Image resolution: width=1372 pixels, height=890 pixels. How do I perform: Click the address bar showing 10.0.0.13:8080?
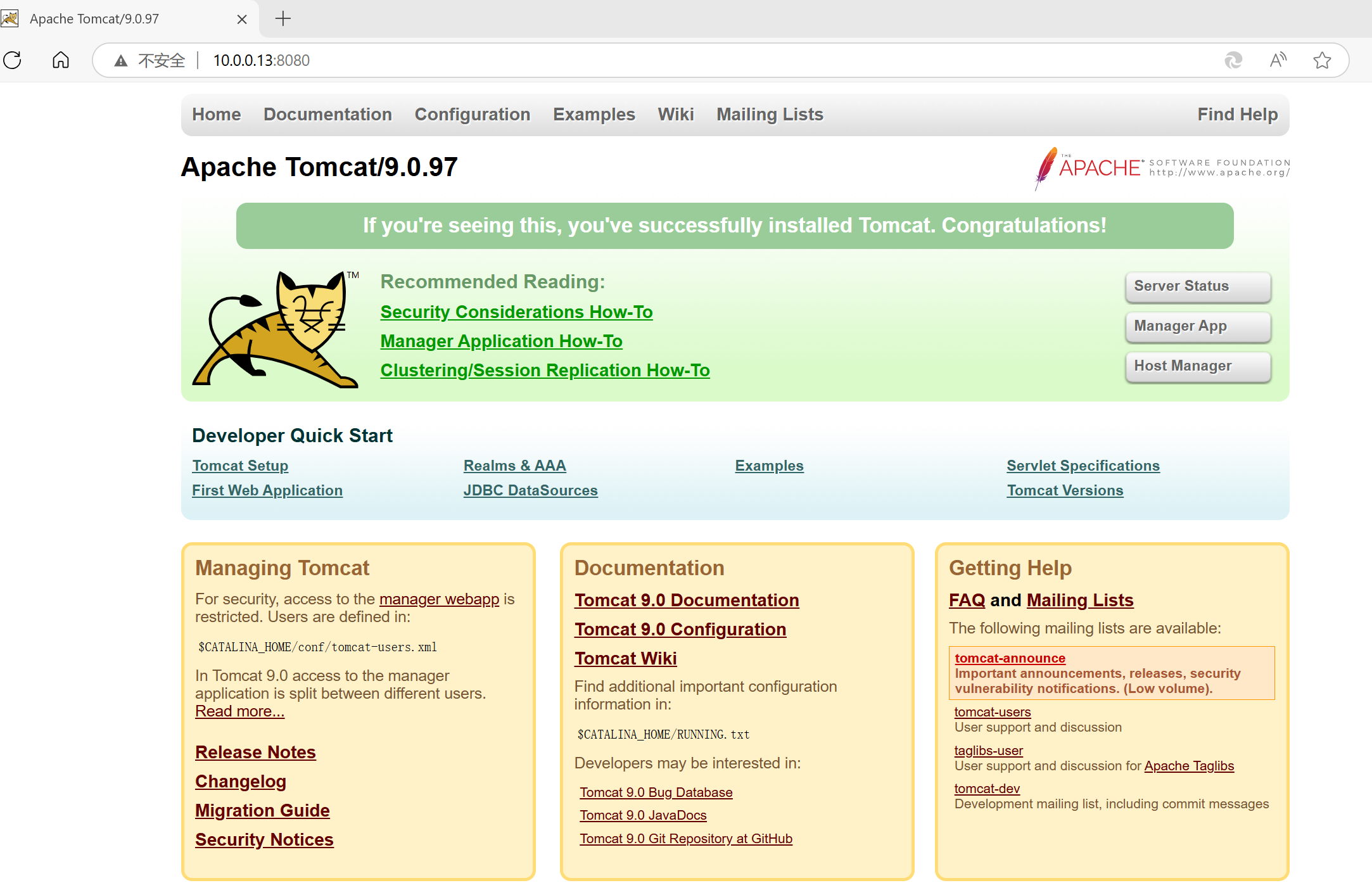point(720,60)
